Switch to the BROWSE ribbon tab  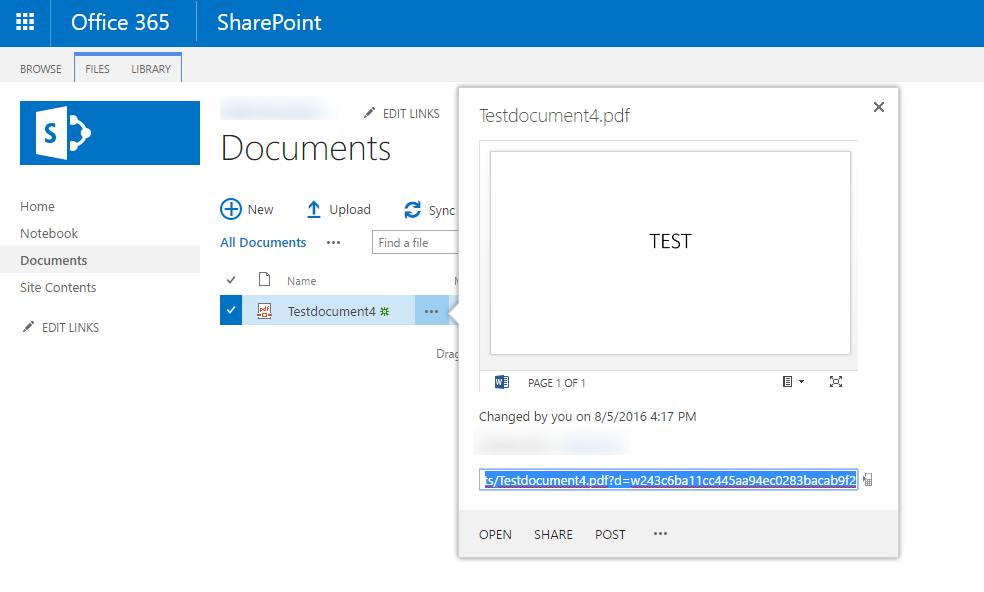point(41,69)
